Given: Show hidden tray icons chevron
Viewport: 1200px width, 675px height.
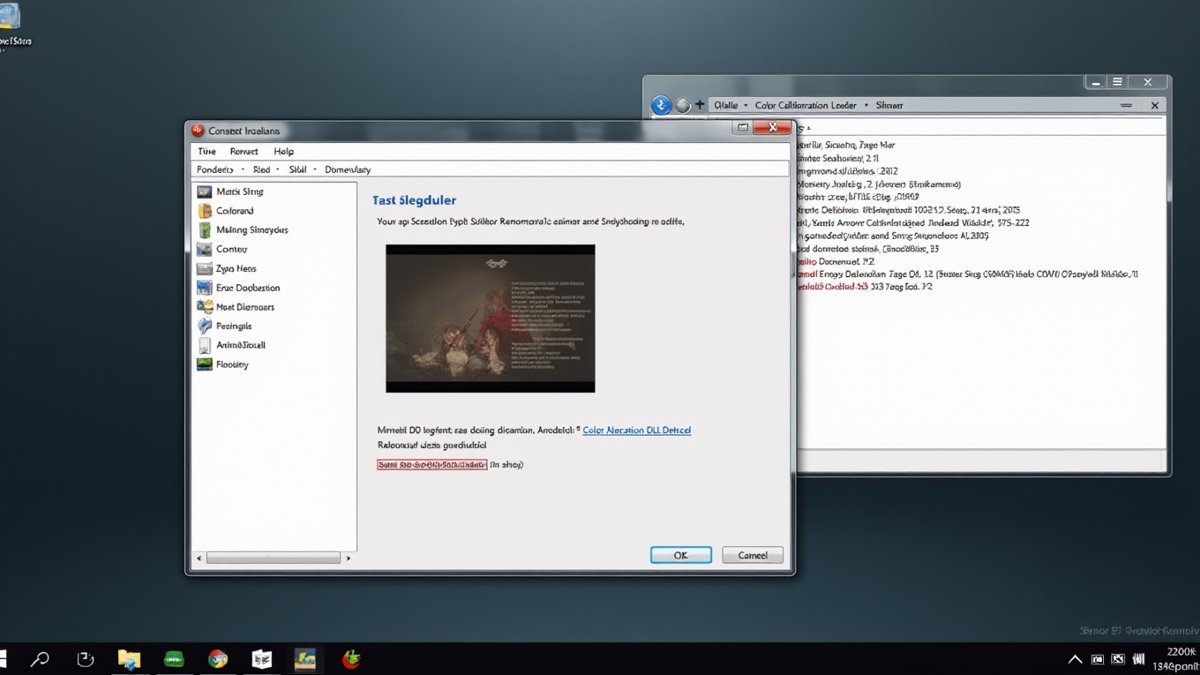Looking at the screenshot, I should [x=1075, y=660].
